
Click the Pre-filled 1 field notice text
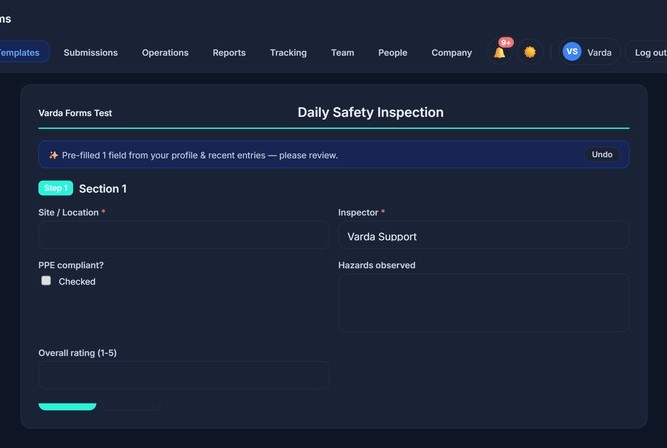200,155
